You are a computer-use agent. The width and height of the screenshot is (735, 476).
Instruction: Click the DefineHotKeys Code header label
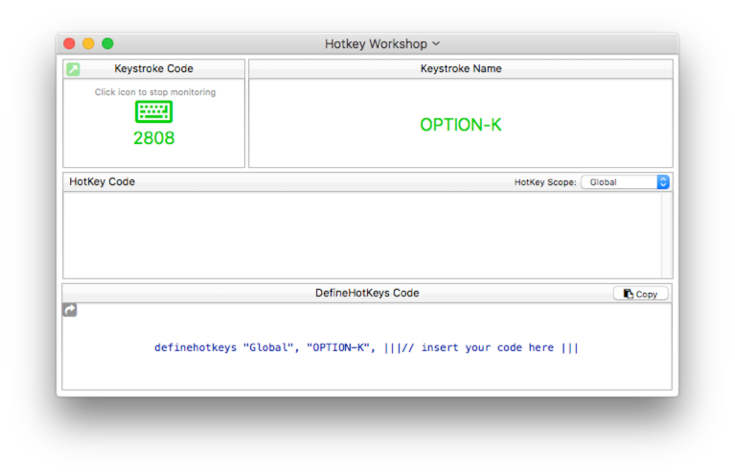[x=367, y=293]
